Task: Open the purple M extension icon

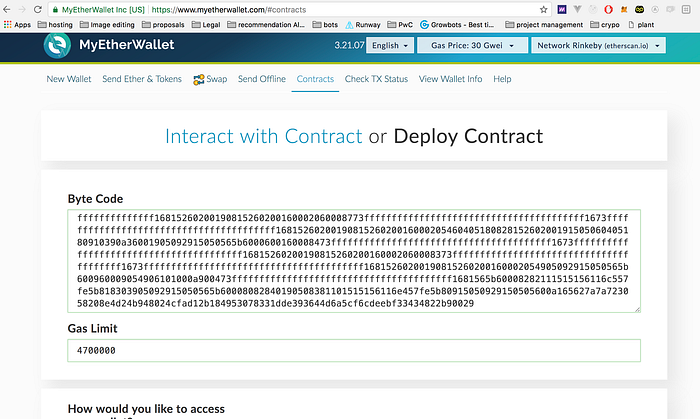Action: pos(562,9)
